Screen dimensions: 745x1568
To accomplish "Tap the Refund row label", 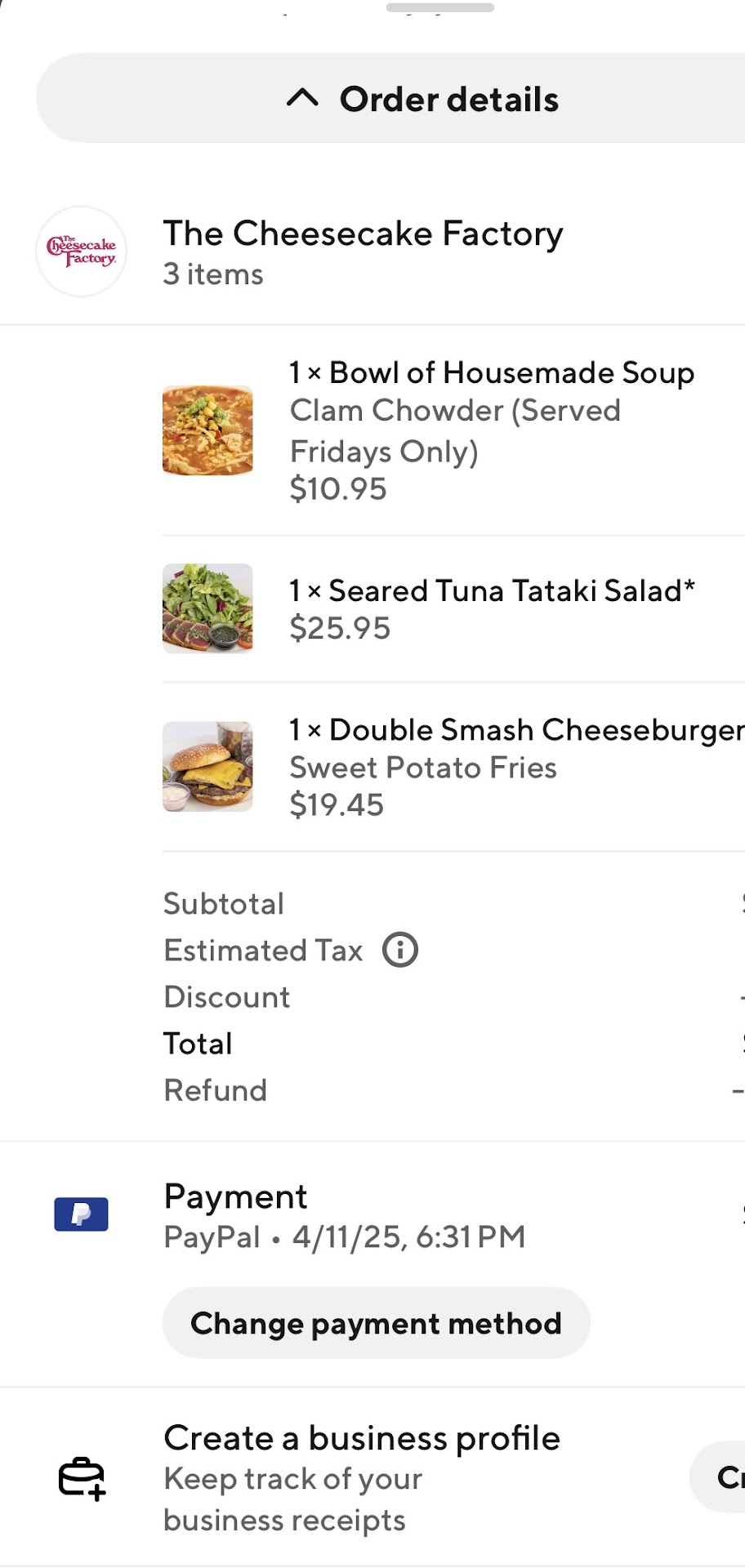I will [x=216, y=1090].
